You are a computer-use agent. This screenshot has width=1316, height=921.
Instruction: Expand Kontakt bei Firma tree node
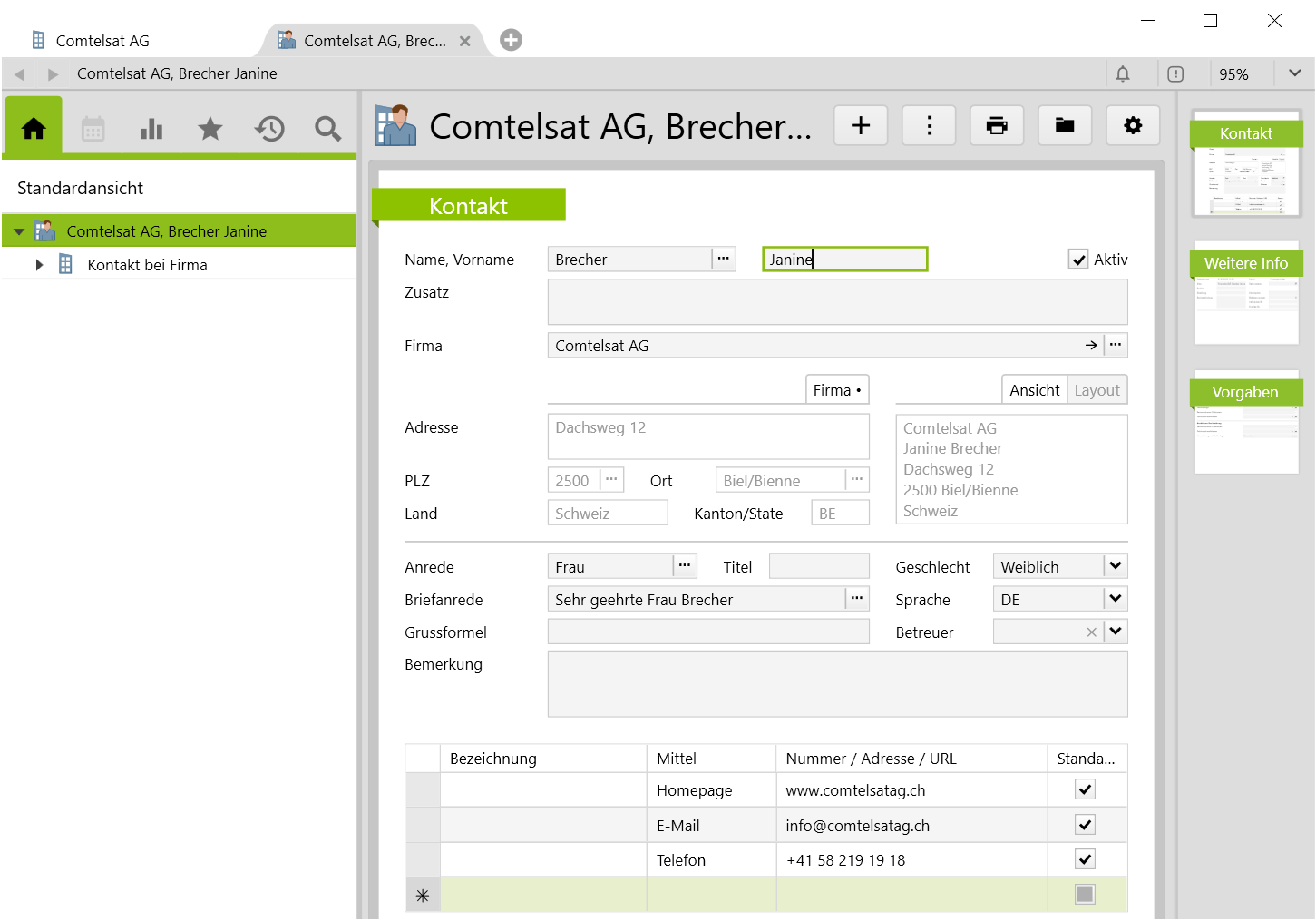tap(39, 265)
